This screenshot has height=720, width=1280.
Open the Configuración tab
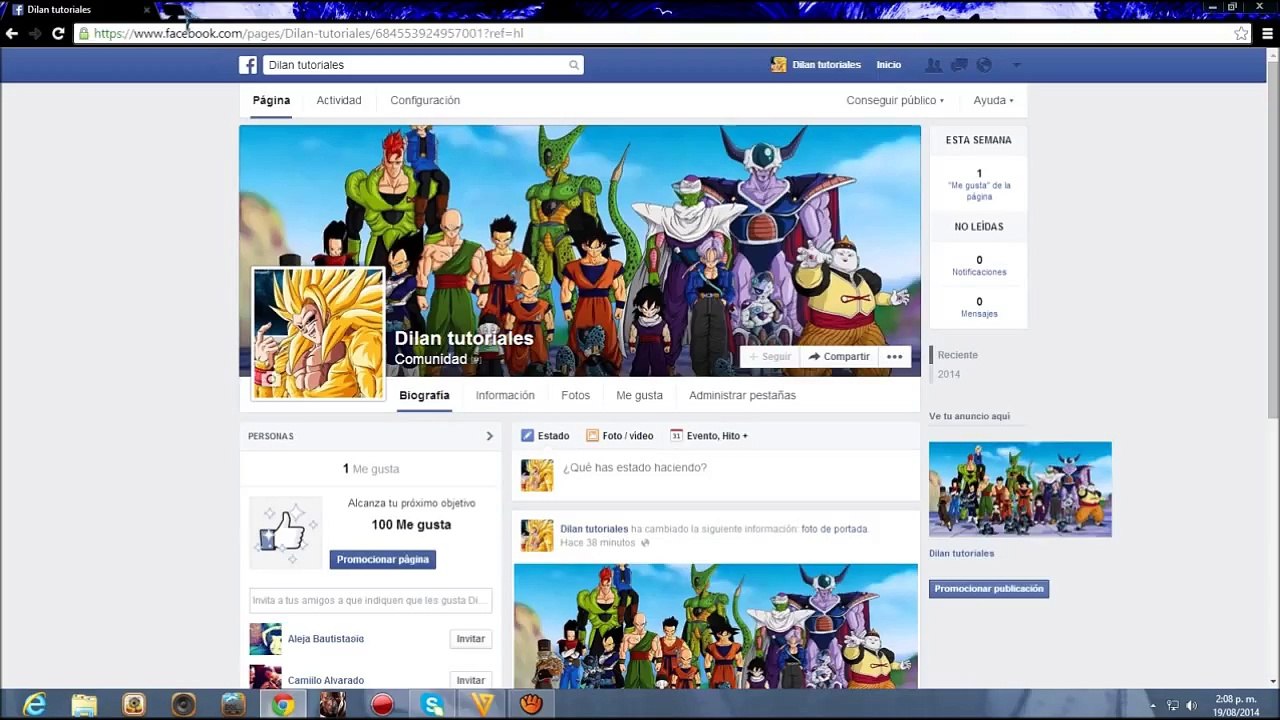[x=425, y=101]
